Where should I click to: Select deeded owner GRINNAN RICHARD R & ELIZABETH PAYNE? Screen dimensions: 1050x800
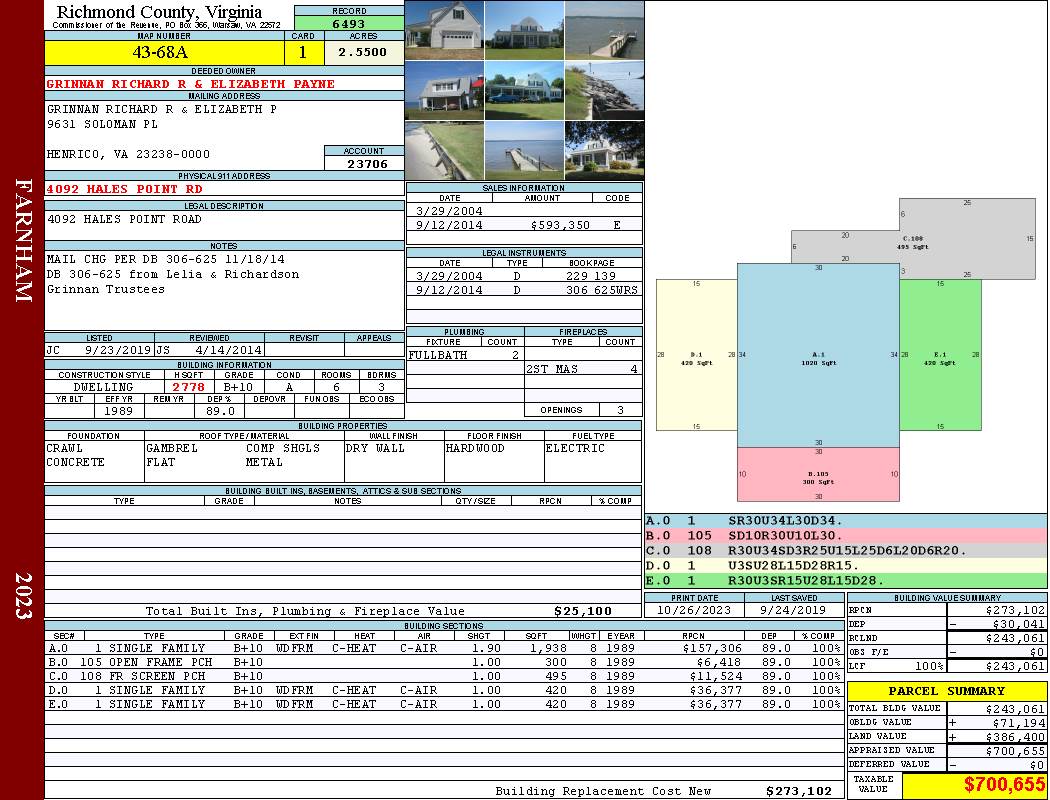(x=190, y=84)
